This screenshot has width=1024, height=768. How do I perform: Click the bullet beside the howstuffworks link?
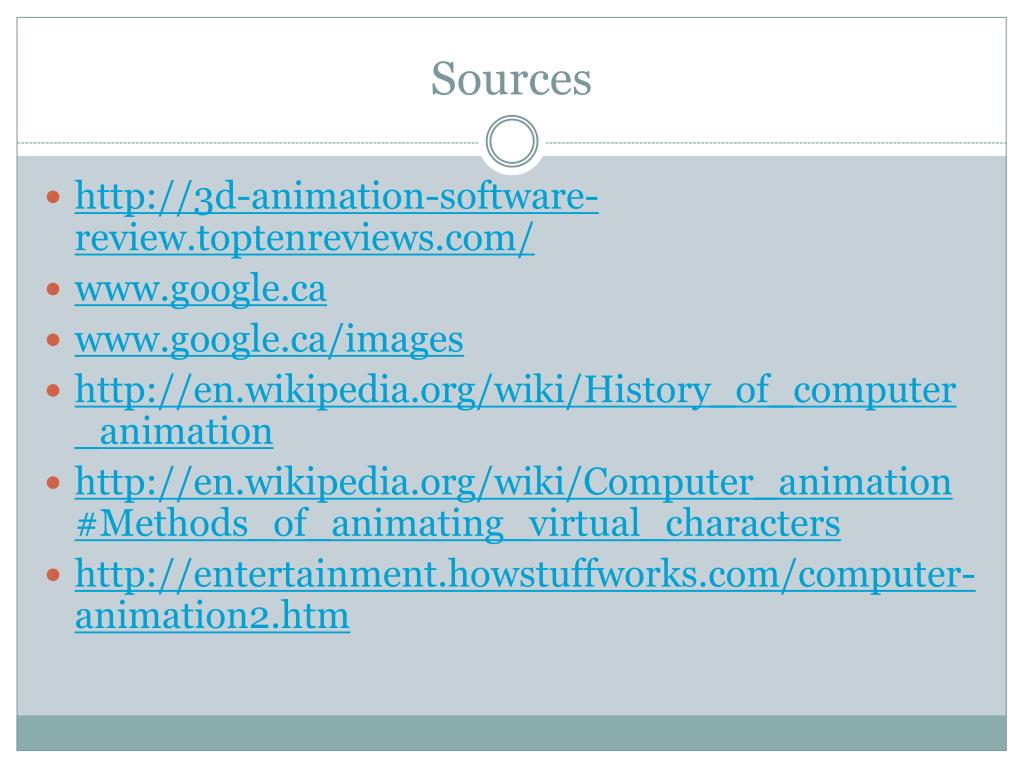point(54,575)
